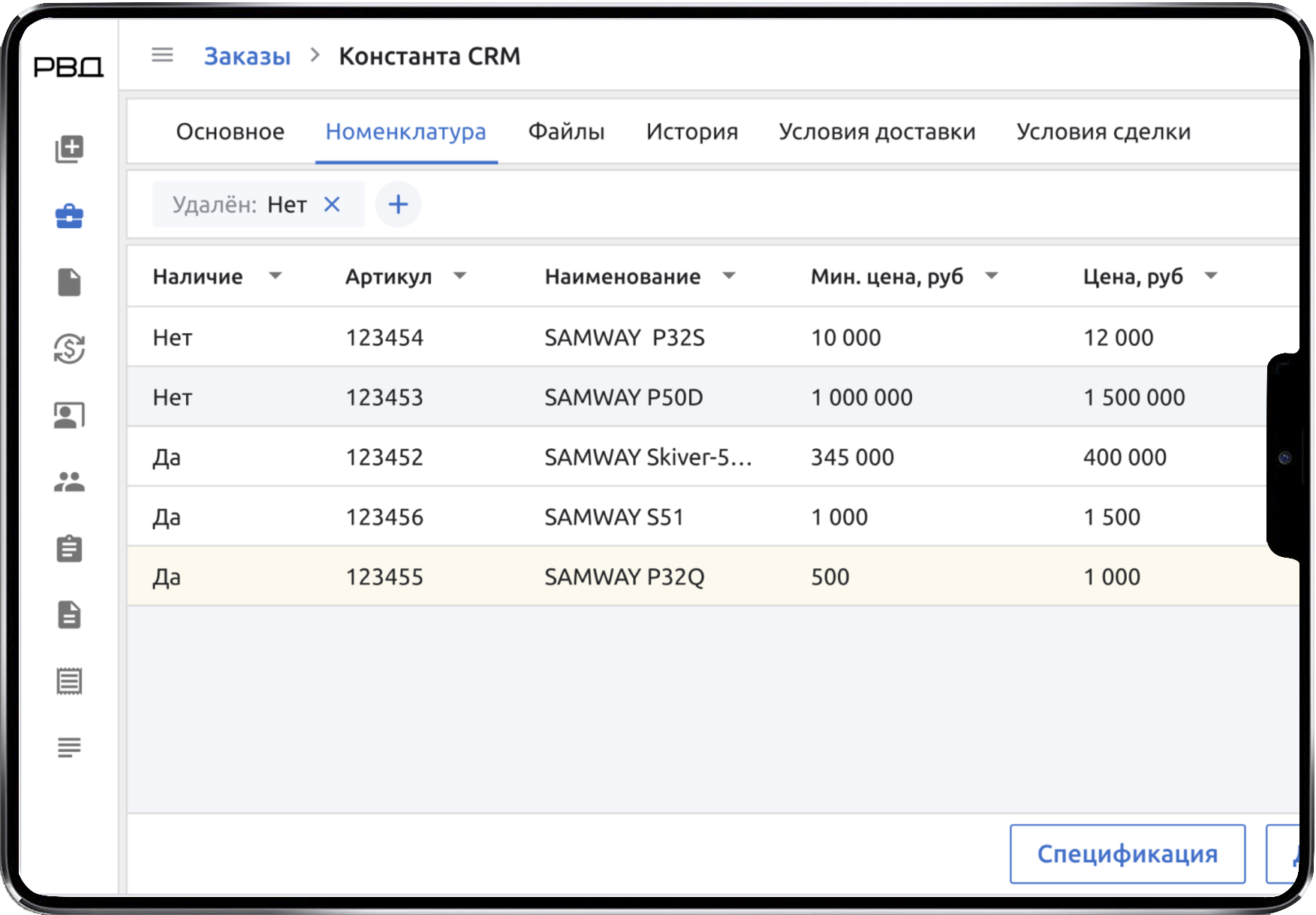Remove the Удалён: Нет filter
Viewport: 1316px width, 915px height.
click(x=333, y=204)
